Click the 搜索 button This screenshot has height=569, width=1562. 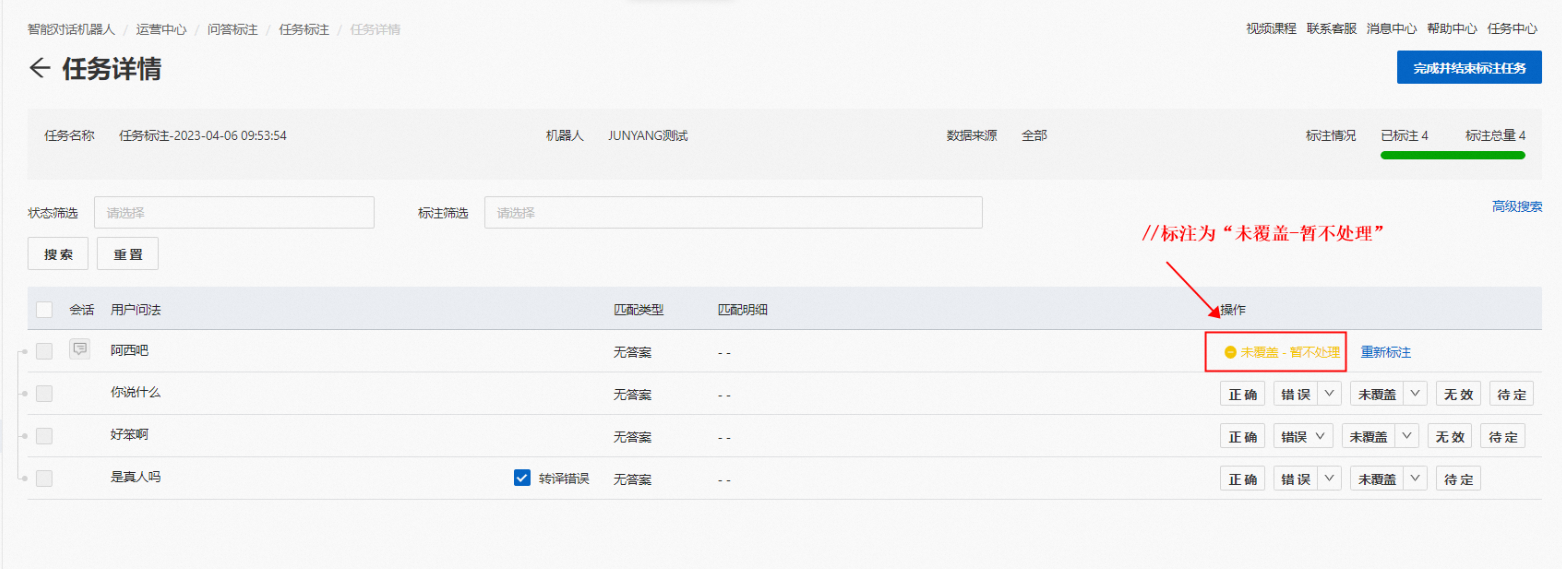58,254
